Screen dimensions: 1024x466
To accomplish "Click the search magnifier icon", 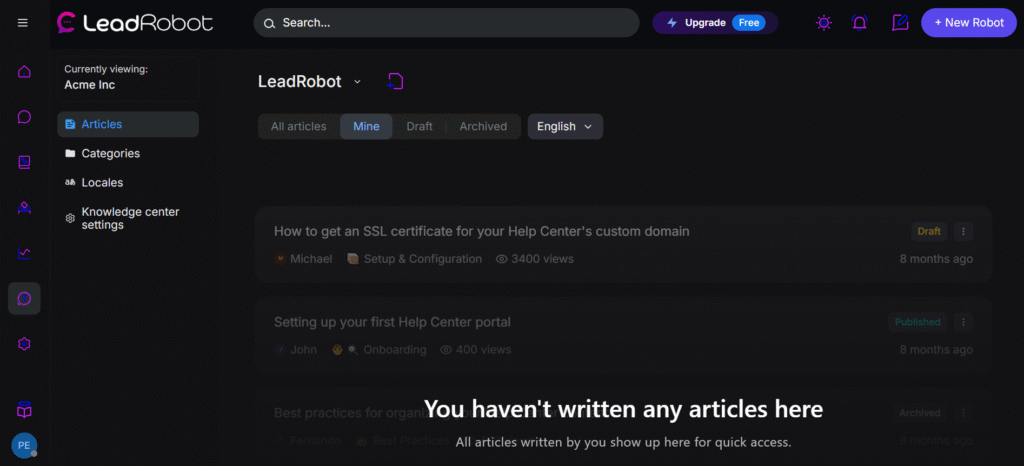I will 269,23.
